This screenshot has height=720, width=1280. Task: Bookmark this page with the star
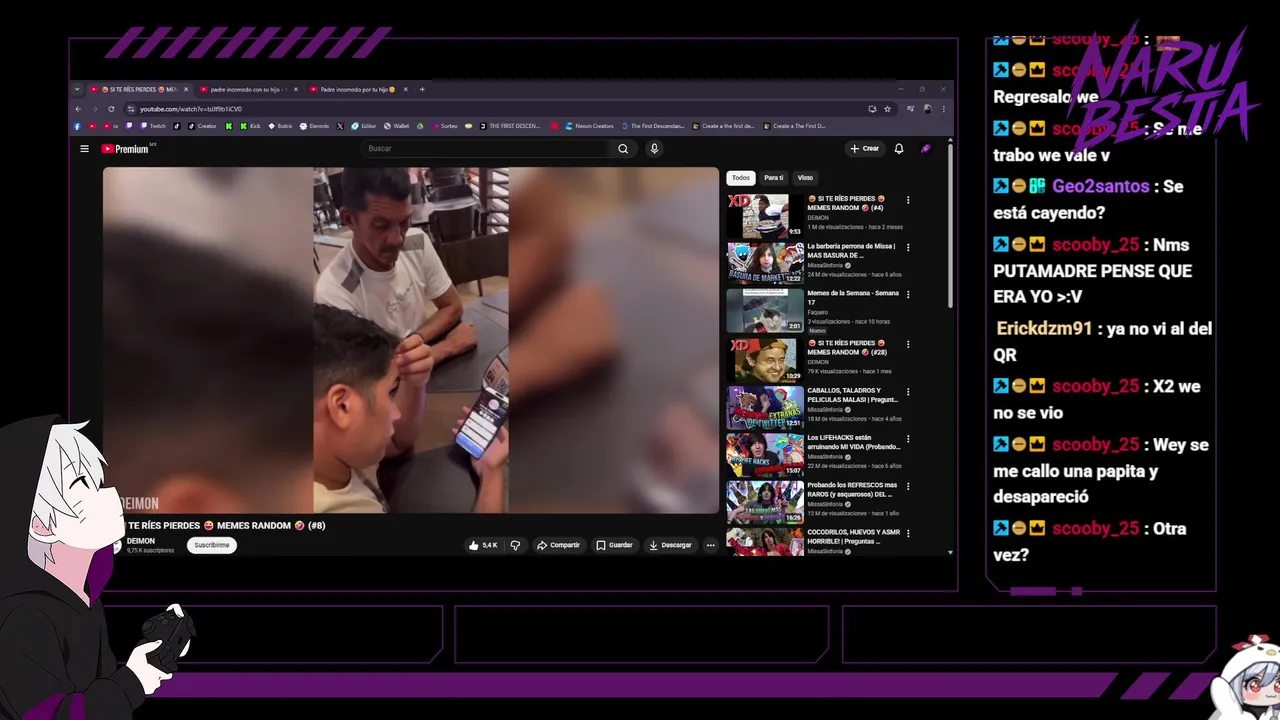coord(887,109)
